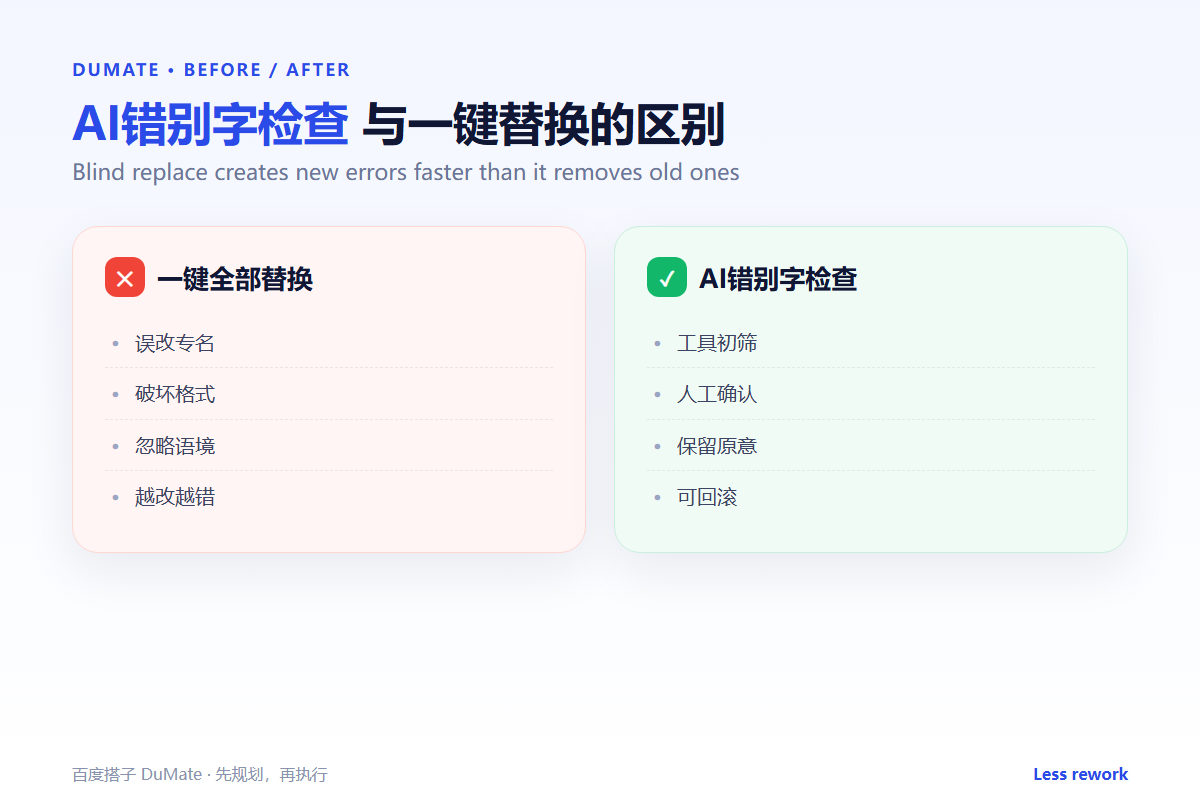Click the 百度搭子 DuMate footer text
The width and height of the screenshot is (1200, 800).
tap(200, 775)
